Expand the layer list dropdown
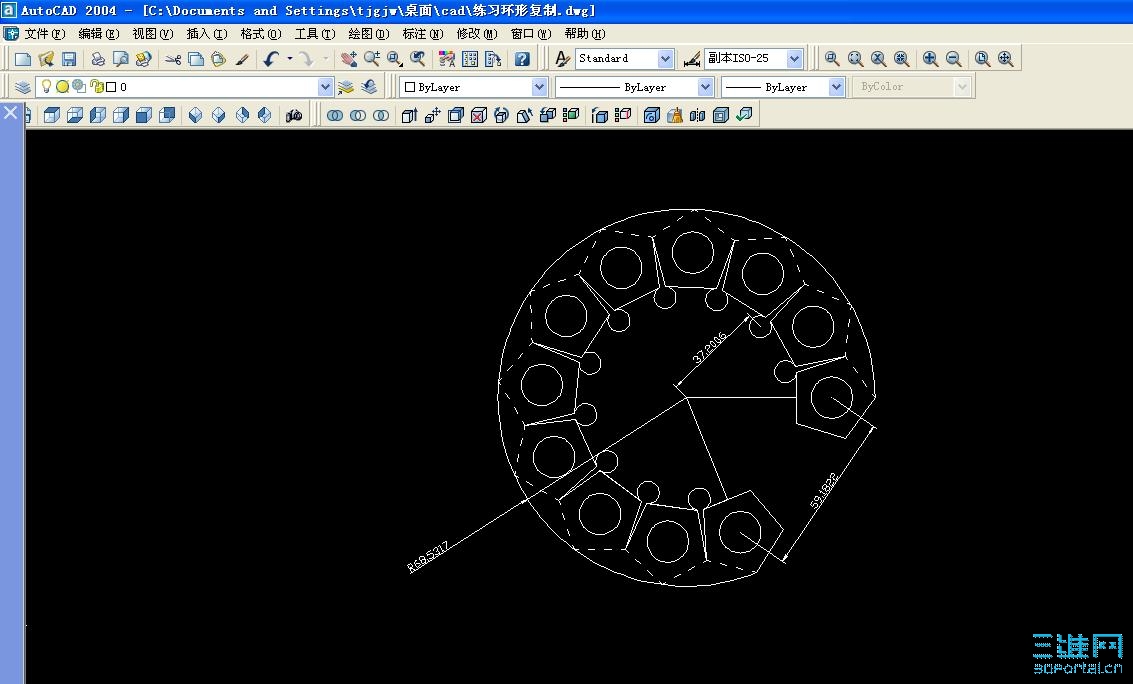This screenshot has height=684, width=1133. 325,87
